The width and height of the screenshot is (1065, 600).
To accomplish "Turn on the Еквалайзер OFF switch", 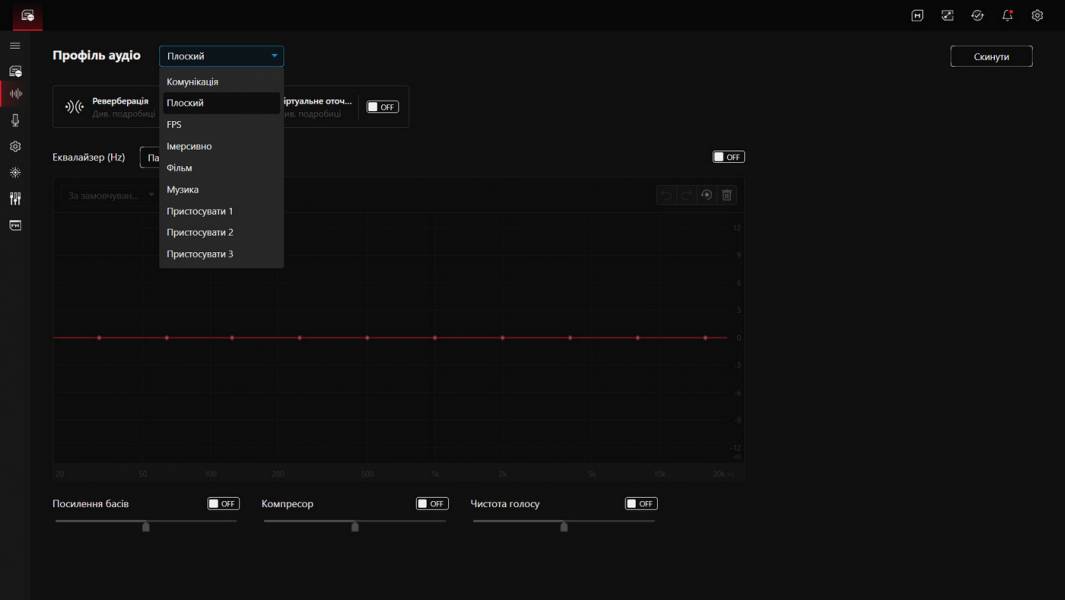I will point(728,157).
